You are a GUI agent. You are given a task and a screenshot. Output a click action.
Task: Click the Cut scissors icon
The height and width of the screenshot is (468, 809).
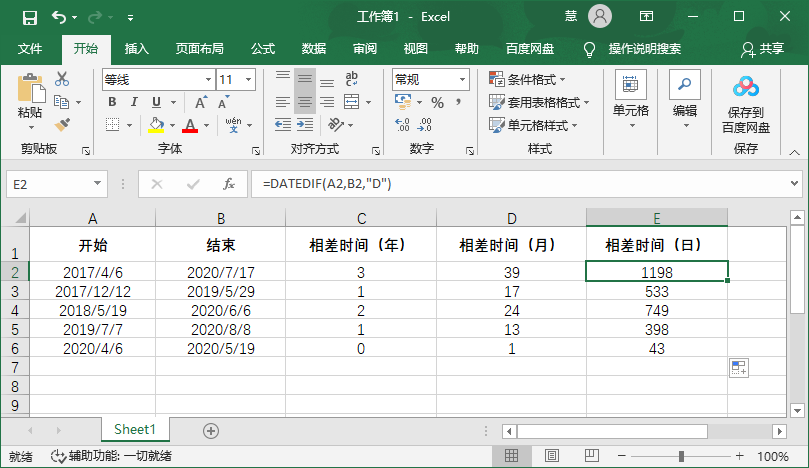click(x=62, y=80)
